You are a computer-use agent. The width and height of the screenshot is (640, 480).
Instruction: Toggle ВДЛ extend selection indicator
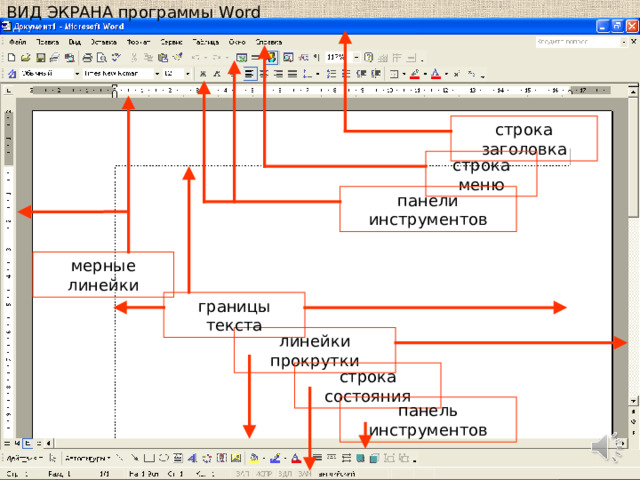click(x=285, y=474)
